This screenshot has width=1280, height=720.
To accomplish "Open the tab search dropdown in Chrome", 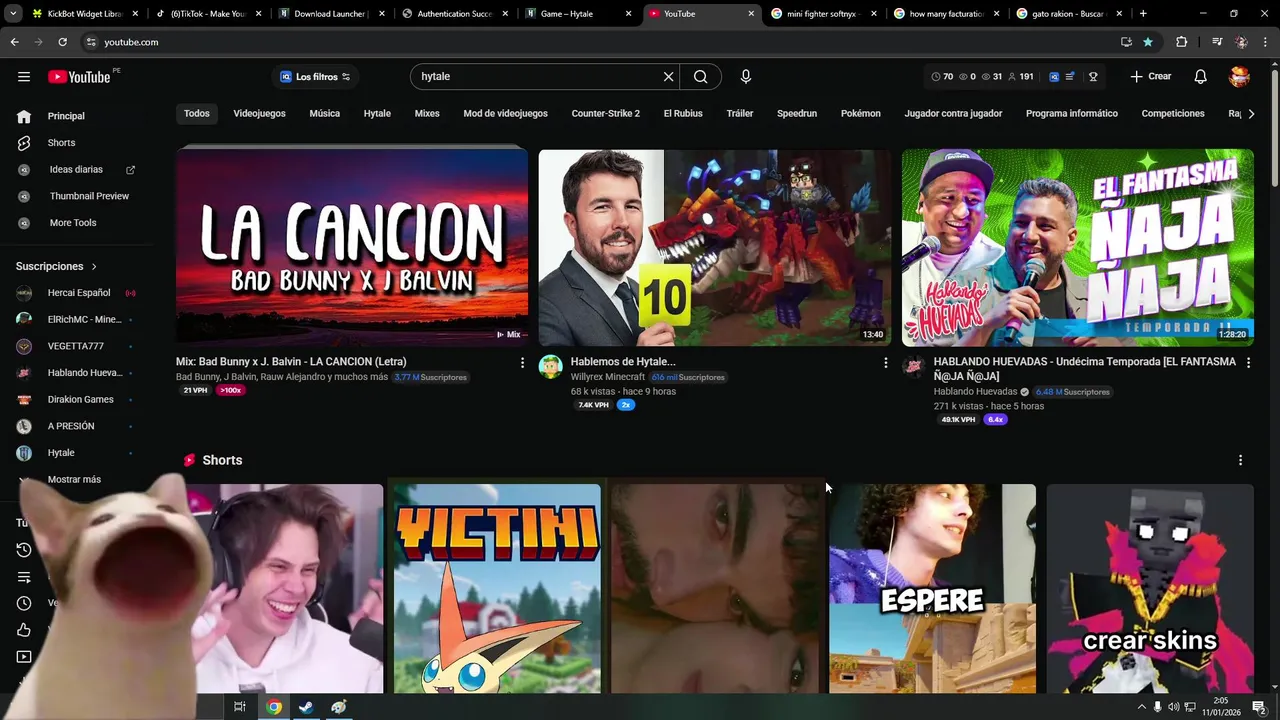I will click(x=13, y=14).
